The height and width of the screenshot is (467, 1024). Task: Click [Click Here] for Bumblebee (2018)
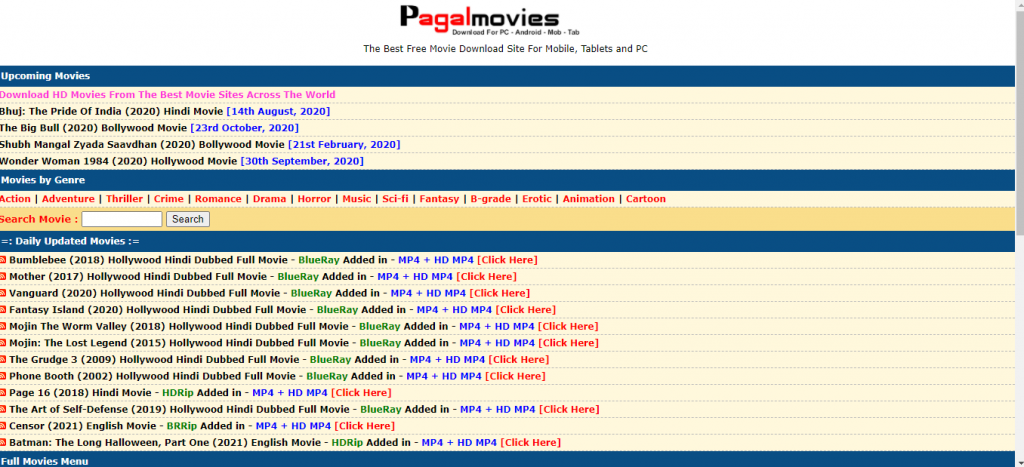click(507, 260)
